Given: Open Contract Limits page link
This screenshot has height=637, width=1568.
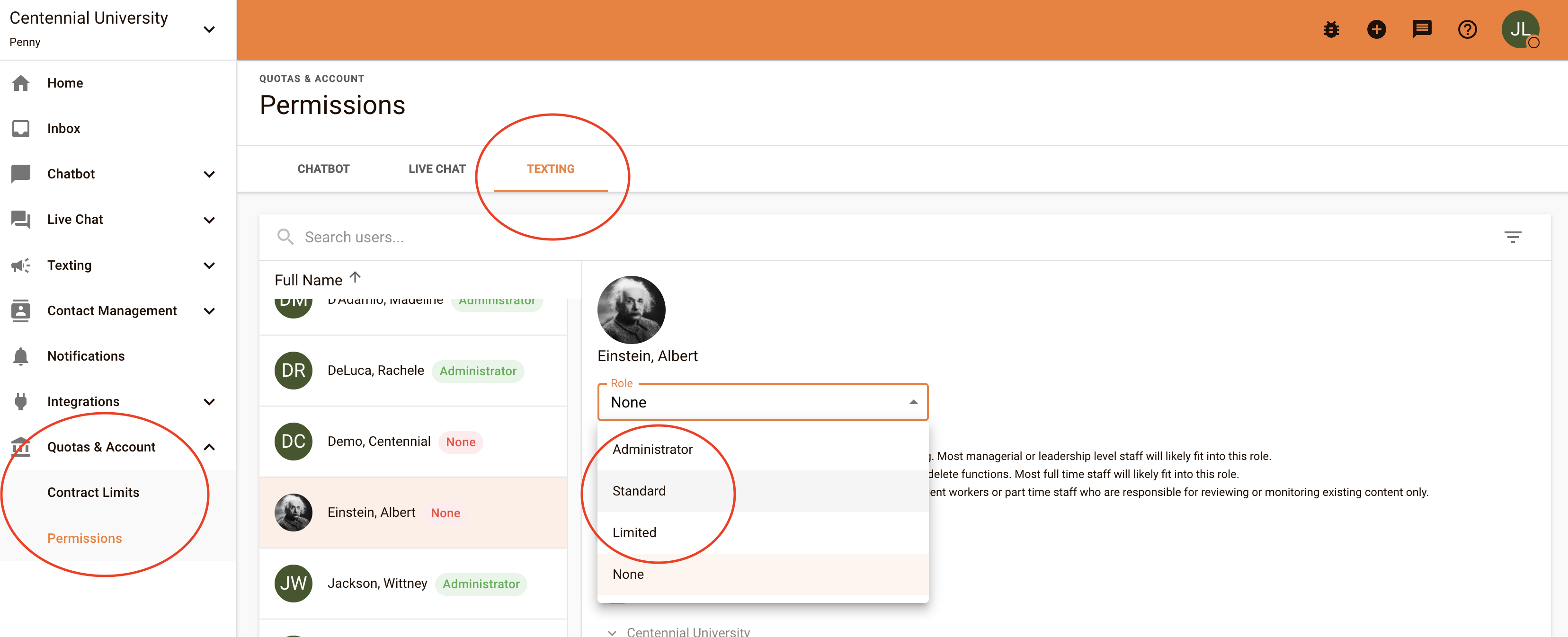Looking at the screenshot, I should pyautogui.click(x=93, y=492).
